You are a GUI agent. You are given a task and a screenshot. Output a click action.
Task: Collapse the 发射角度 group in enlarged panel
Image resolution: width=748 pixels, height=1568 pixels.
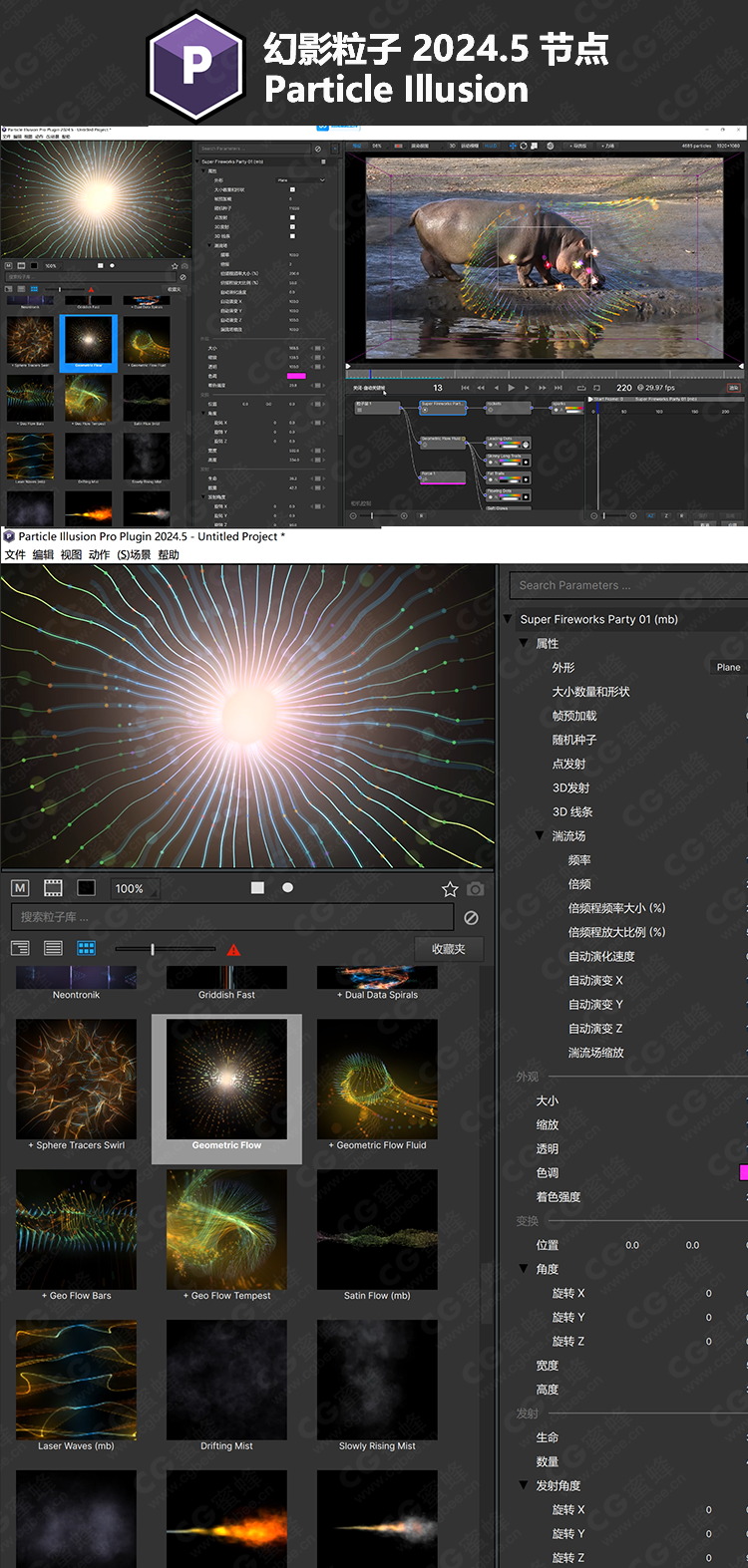point(524,1485)
